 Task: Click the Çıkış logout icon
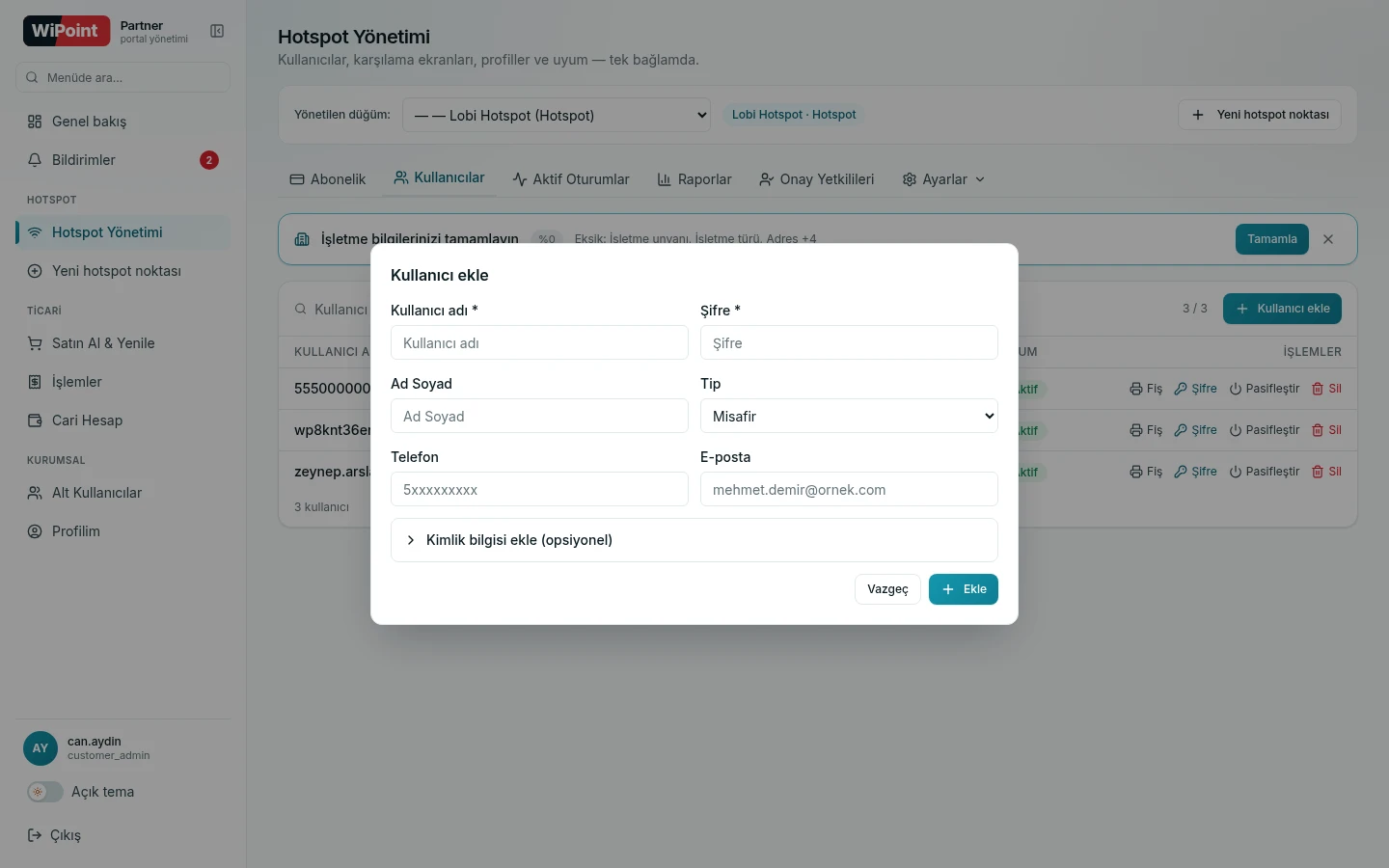(35, 835)
